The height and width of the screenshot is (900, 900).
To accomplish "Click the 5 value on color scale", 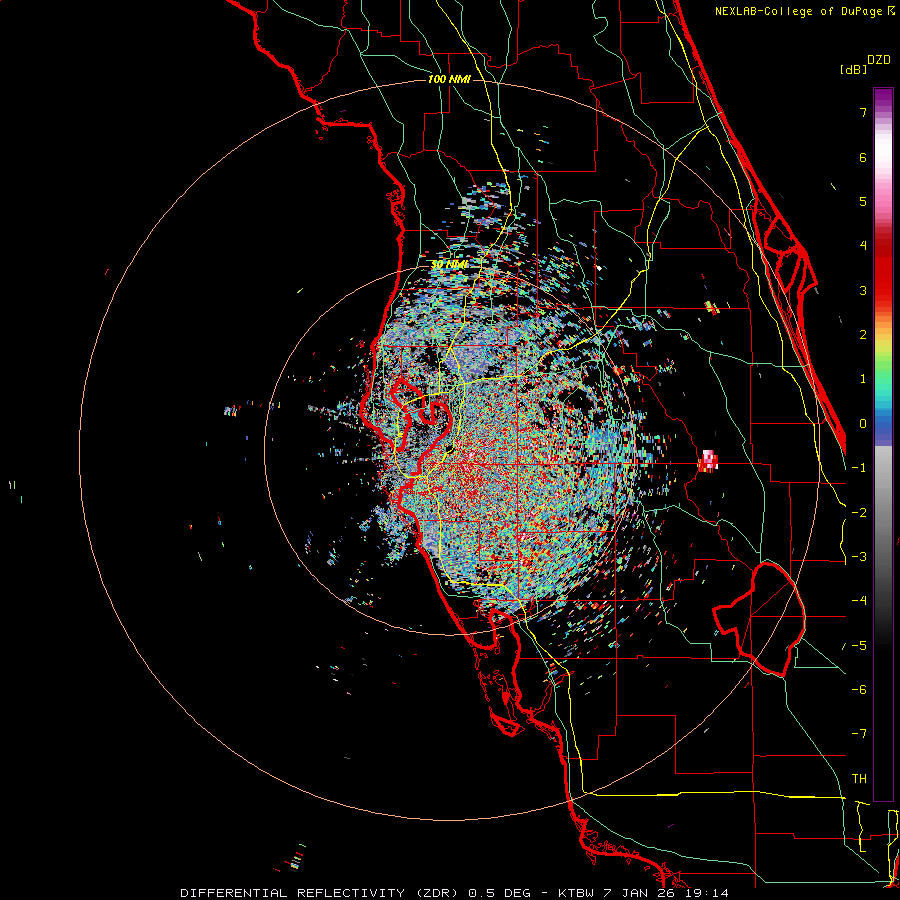I will (x=863, y=201).
